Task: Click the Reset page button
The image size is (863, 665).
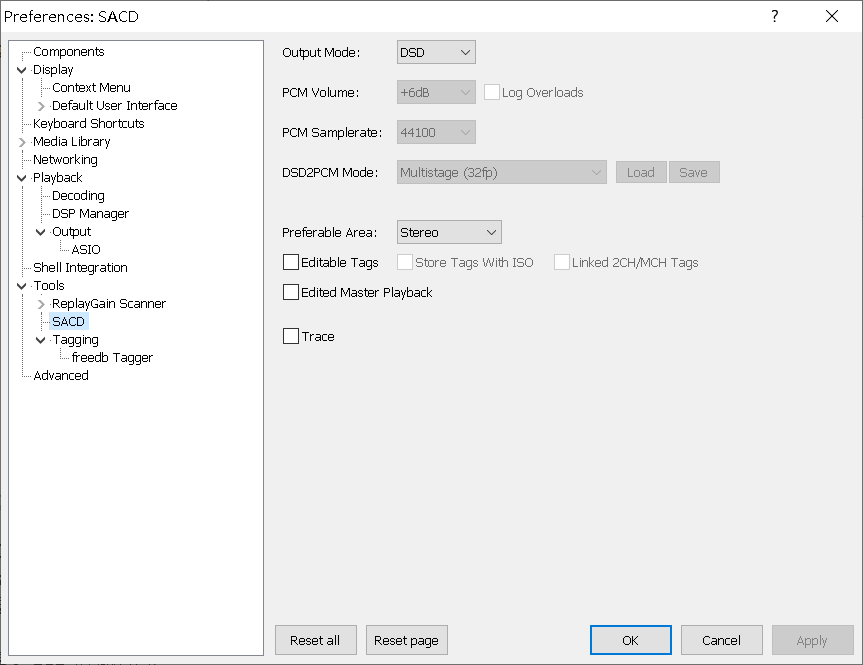Action: pyautogui.click(x=407, y=640)
